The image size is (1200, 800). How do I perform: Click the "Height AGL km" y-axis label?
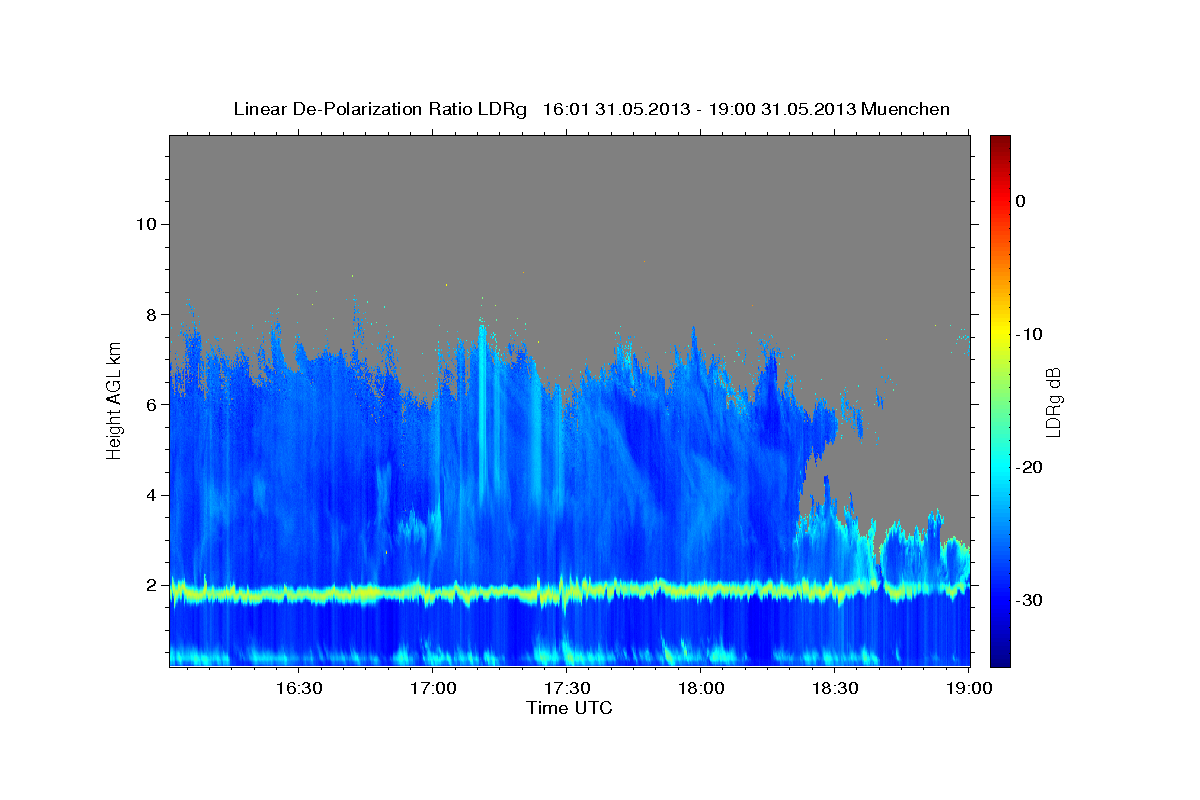(115, 400)
